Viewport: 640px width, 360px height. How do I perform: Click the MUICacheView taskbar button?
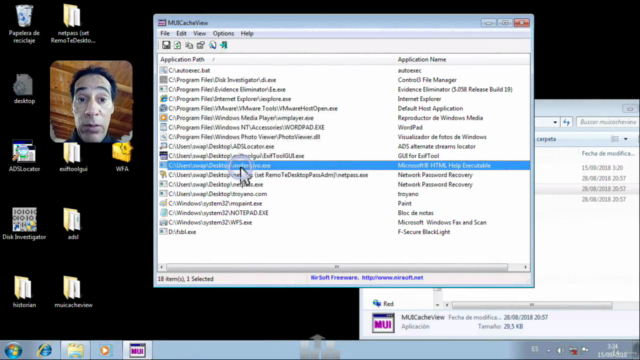(x=137, y=351)
